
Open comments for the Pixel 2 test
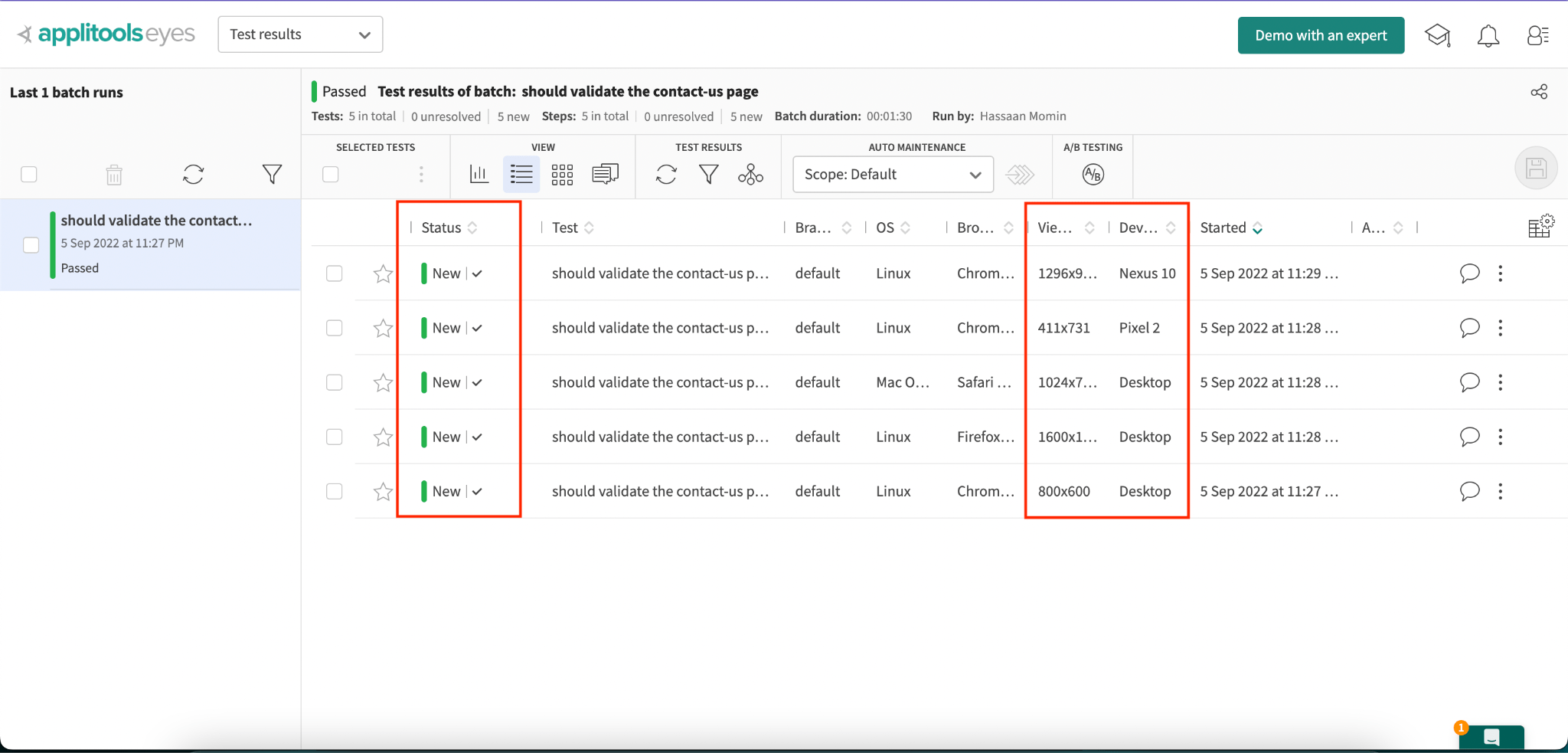[1469, 328]
